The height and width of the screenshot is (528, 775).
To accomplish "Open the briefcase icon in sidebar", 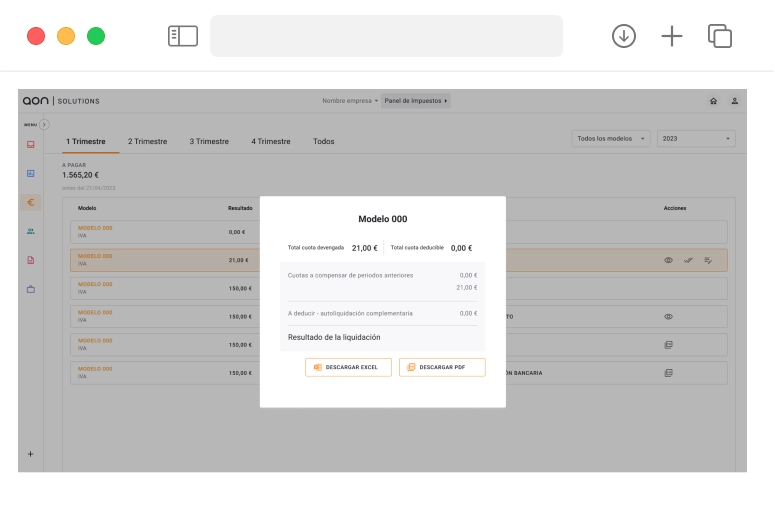I will click(x=31, y=289).
